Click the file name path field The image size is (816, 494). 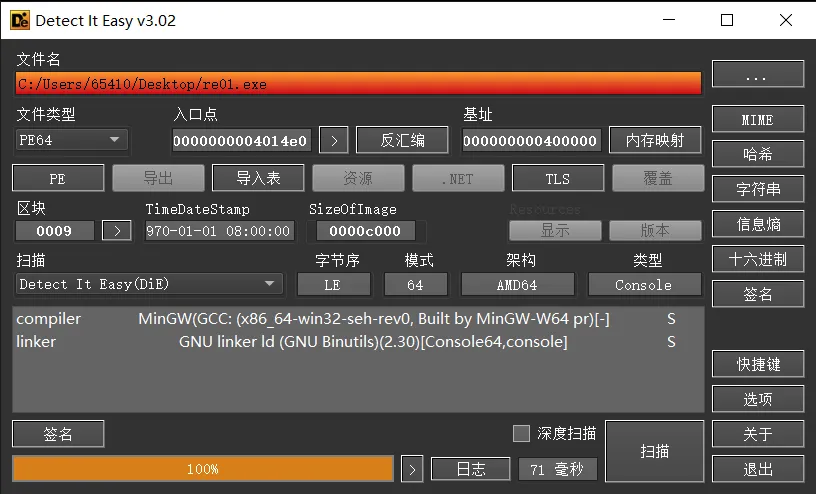tap(358, 84)
